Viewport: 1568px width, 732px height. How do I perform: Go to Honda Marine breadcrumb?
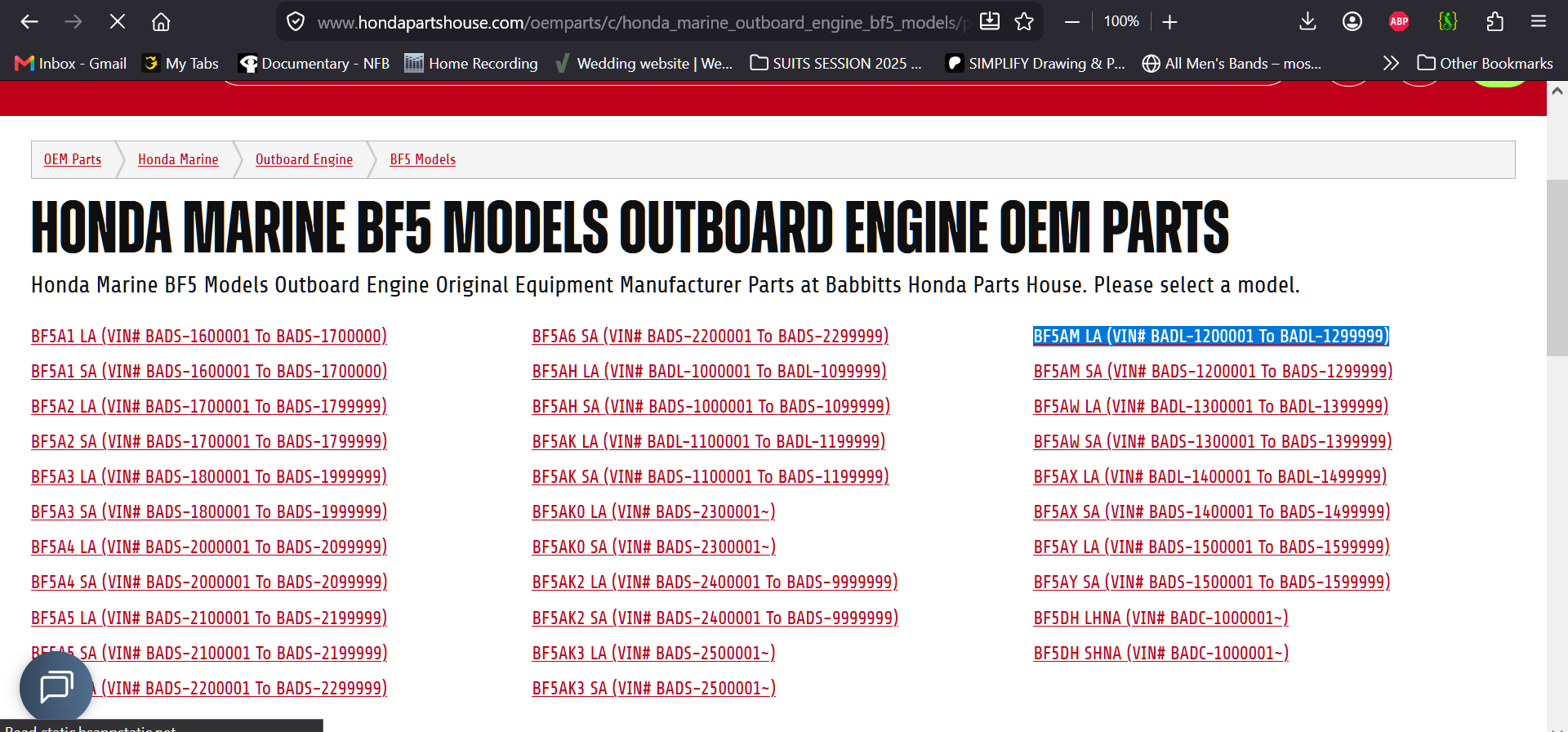tap(178, 159)
